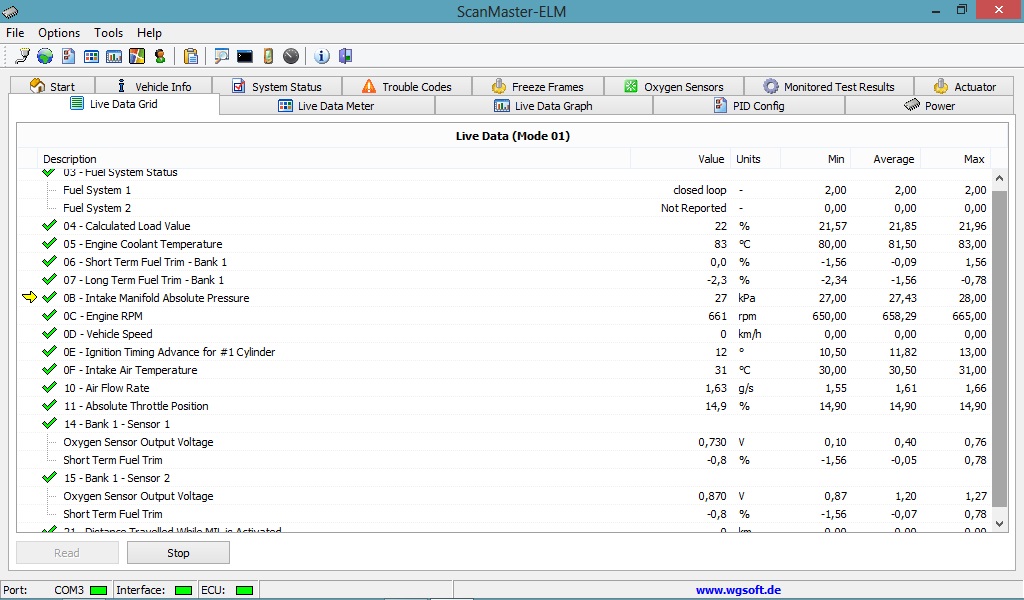This screenshot has height=600, width=1024.
Task: Open the System Status tab
Action: click(277, 86)
